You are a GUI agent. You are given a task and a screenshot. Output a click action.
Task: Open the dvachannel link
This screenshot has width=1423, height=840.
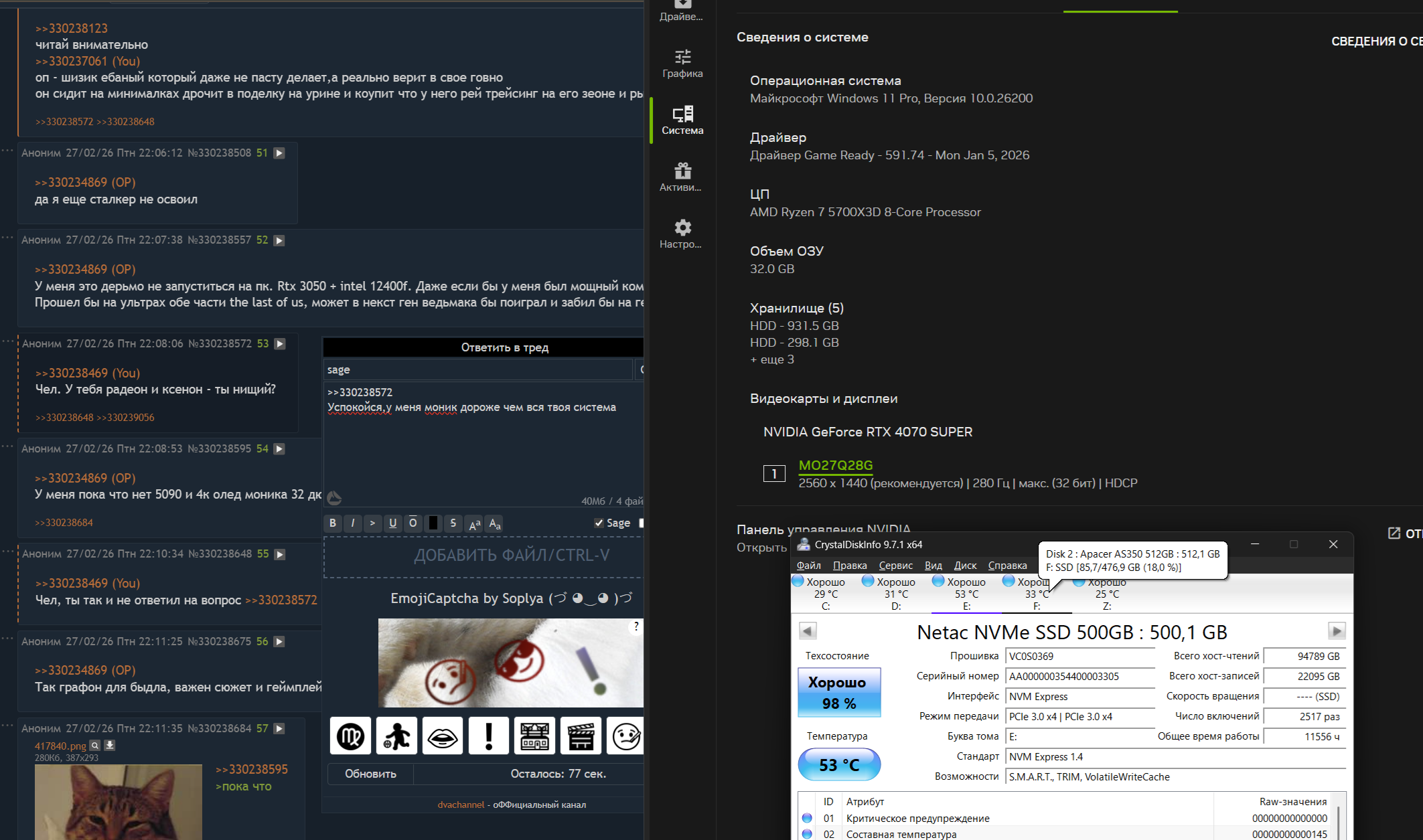pos(460,805)
